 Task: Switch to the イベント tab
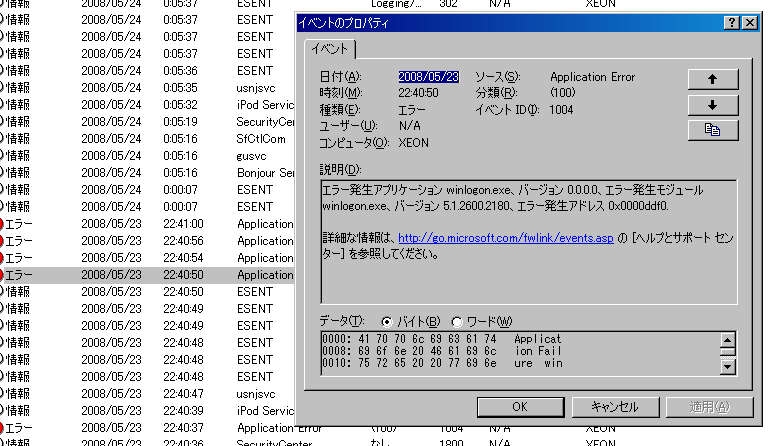coord(329,49)
